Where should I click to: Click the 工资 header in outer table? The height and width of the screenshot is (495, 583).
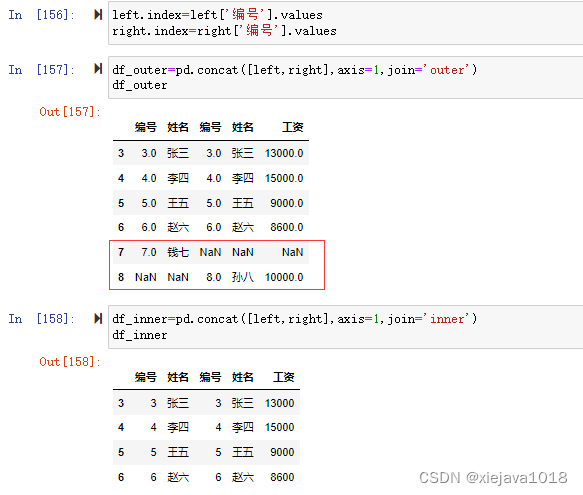[x=293, y=127]
